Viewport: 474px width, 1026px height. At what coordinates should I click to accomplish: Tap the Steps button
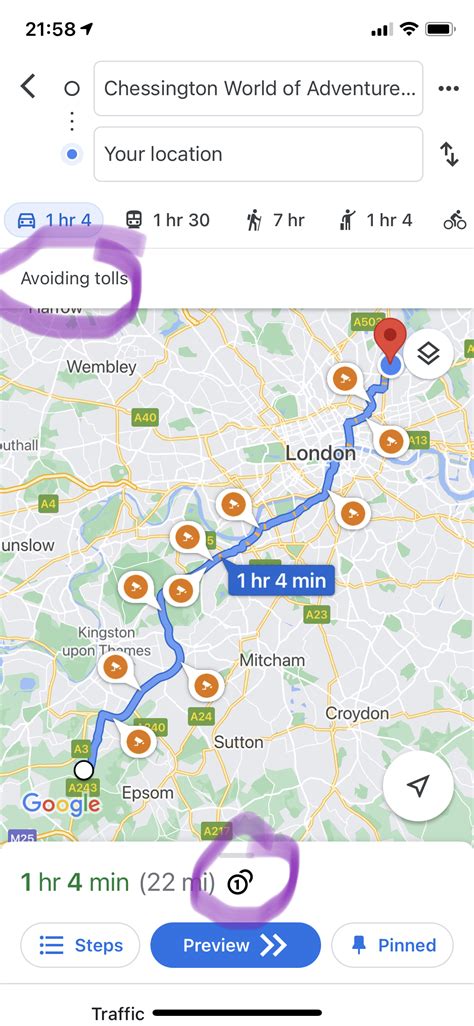81,945
